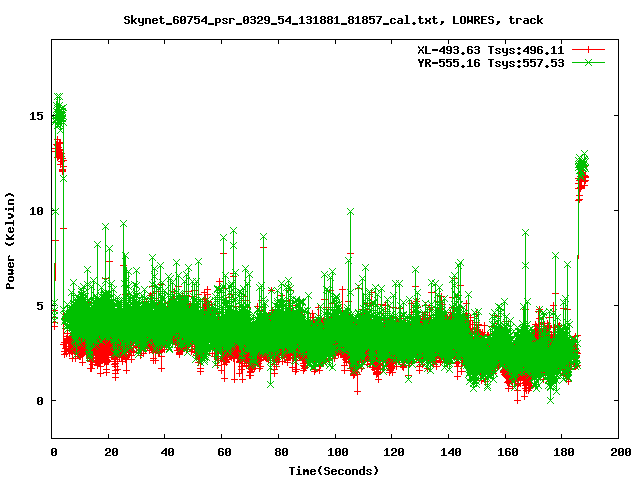Click the x-axis tick label 20
Viewport: 640px width, 480px height.
[x=111, y=452]
